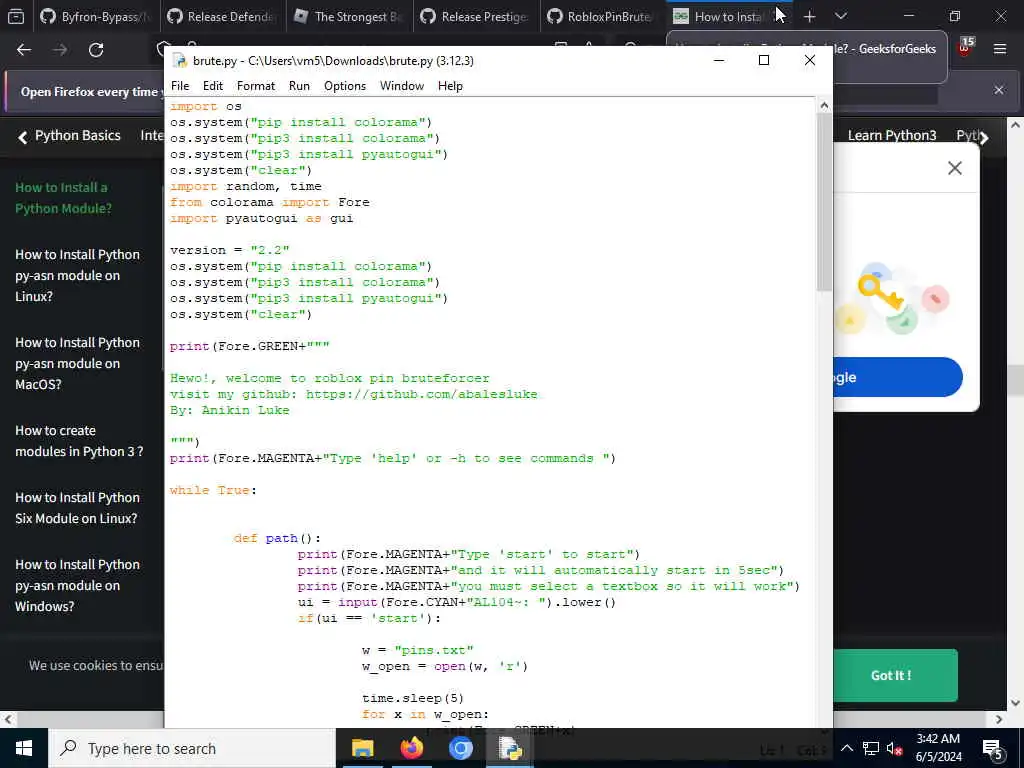Show hidden system tray icons
The image size is (1024, 768).
pos(846,748)
